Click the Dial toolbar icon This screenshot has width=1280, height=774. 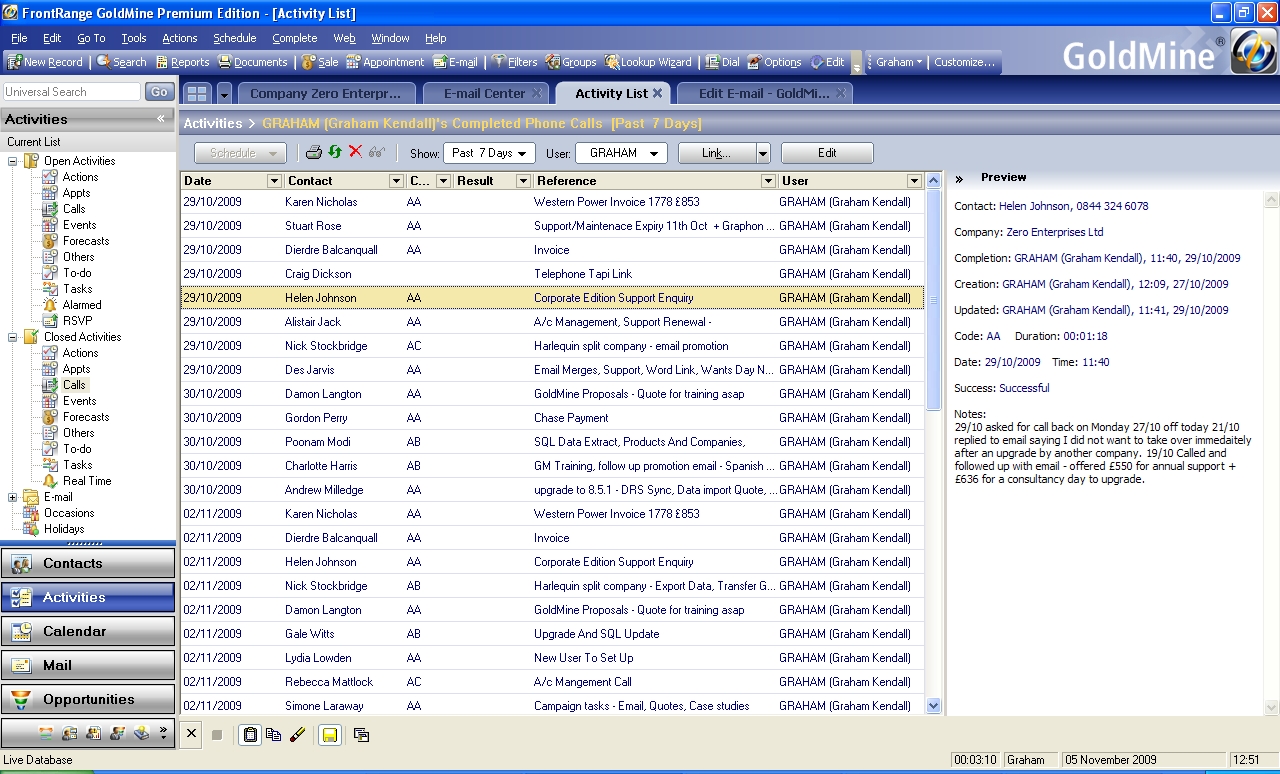pyautogui.click(x=722, y=62)
